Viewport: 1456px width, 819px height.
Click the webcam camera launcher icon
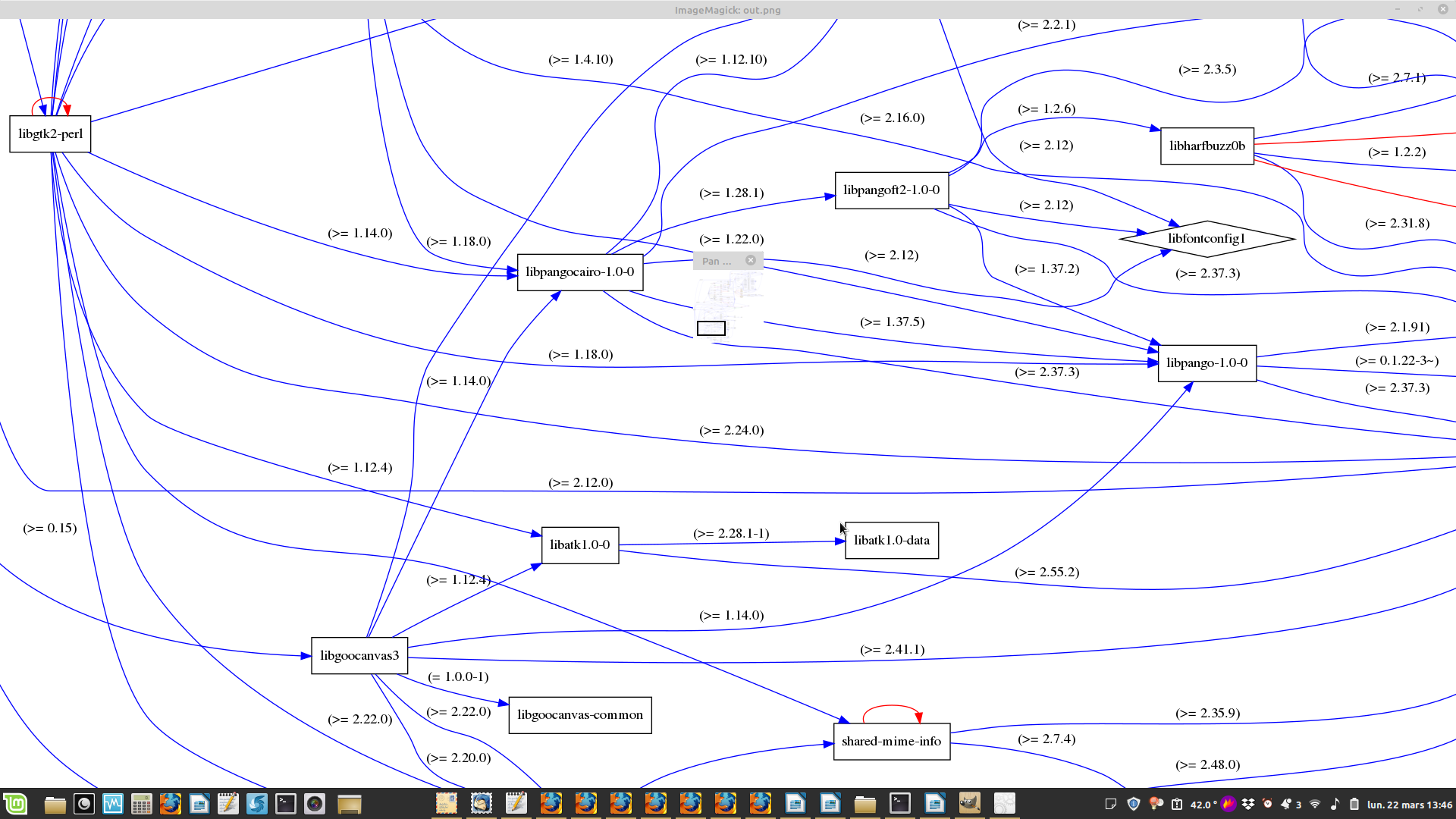pos(315,804)
